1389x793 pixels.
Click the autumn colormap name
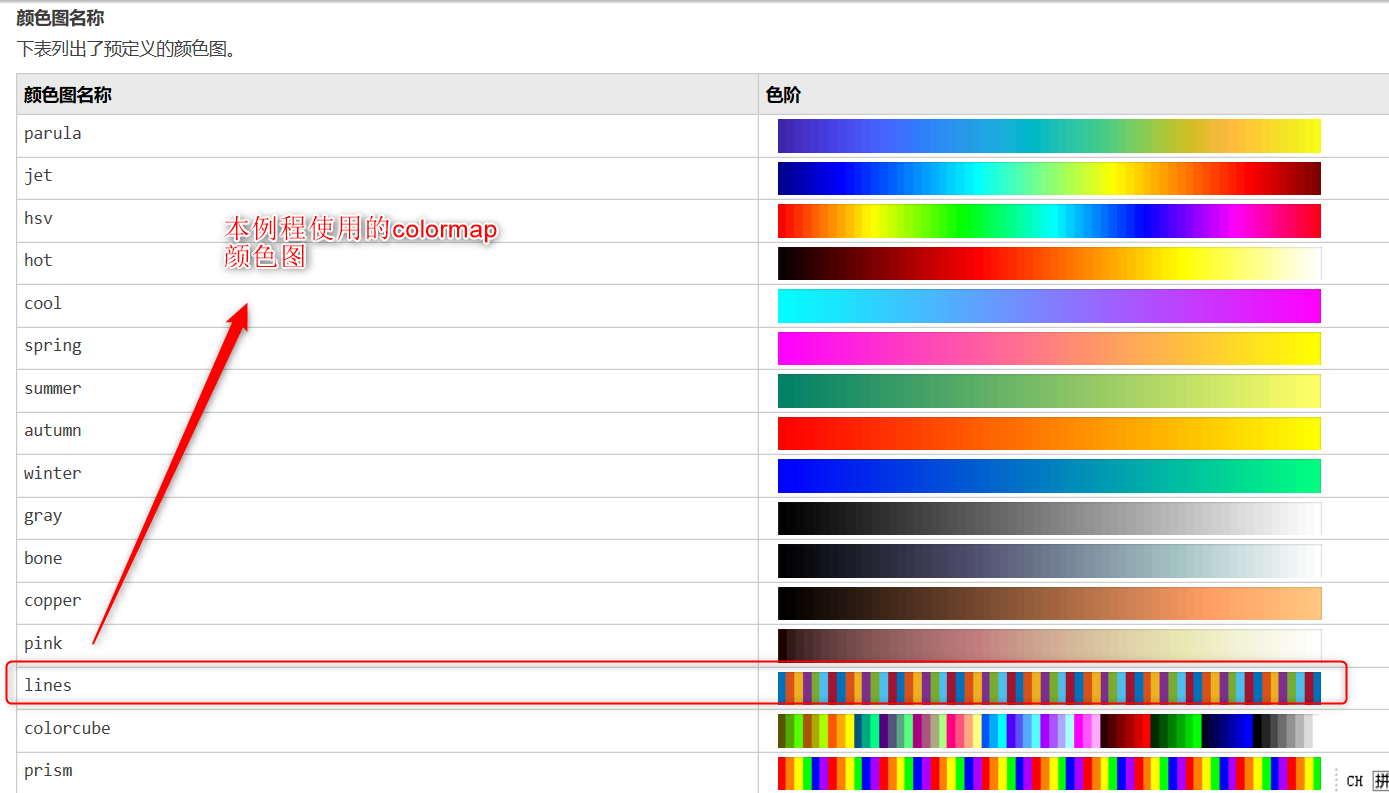(x=53, y=431)
